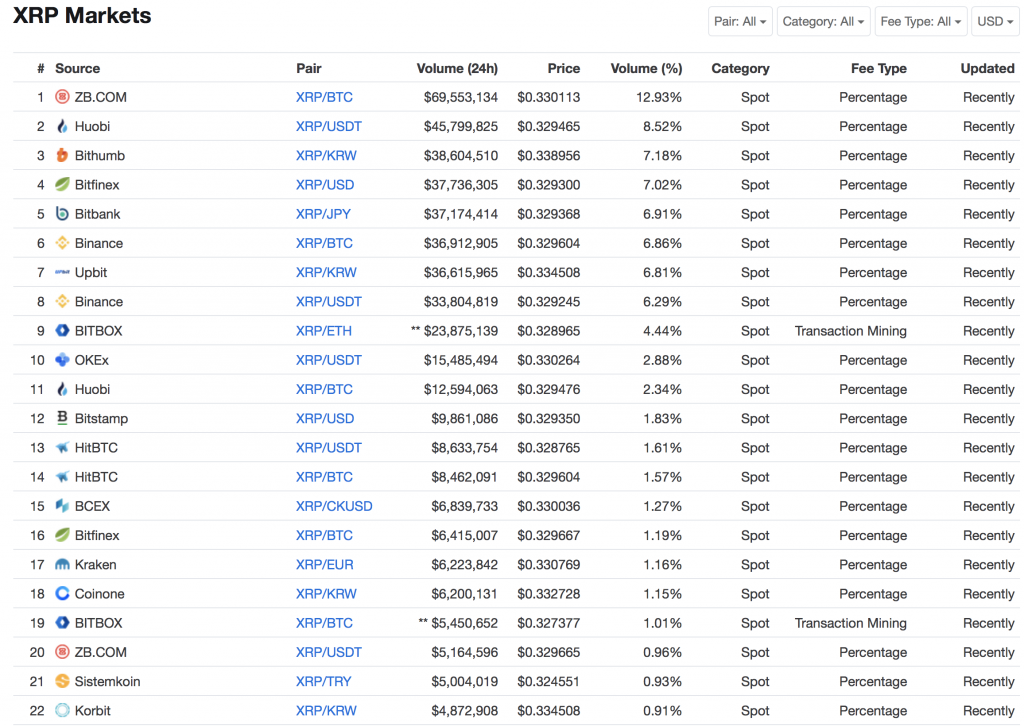Open the ZB.COM source link in row 1

tap(100, 98)
